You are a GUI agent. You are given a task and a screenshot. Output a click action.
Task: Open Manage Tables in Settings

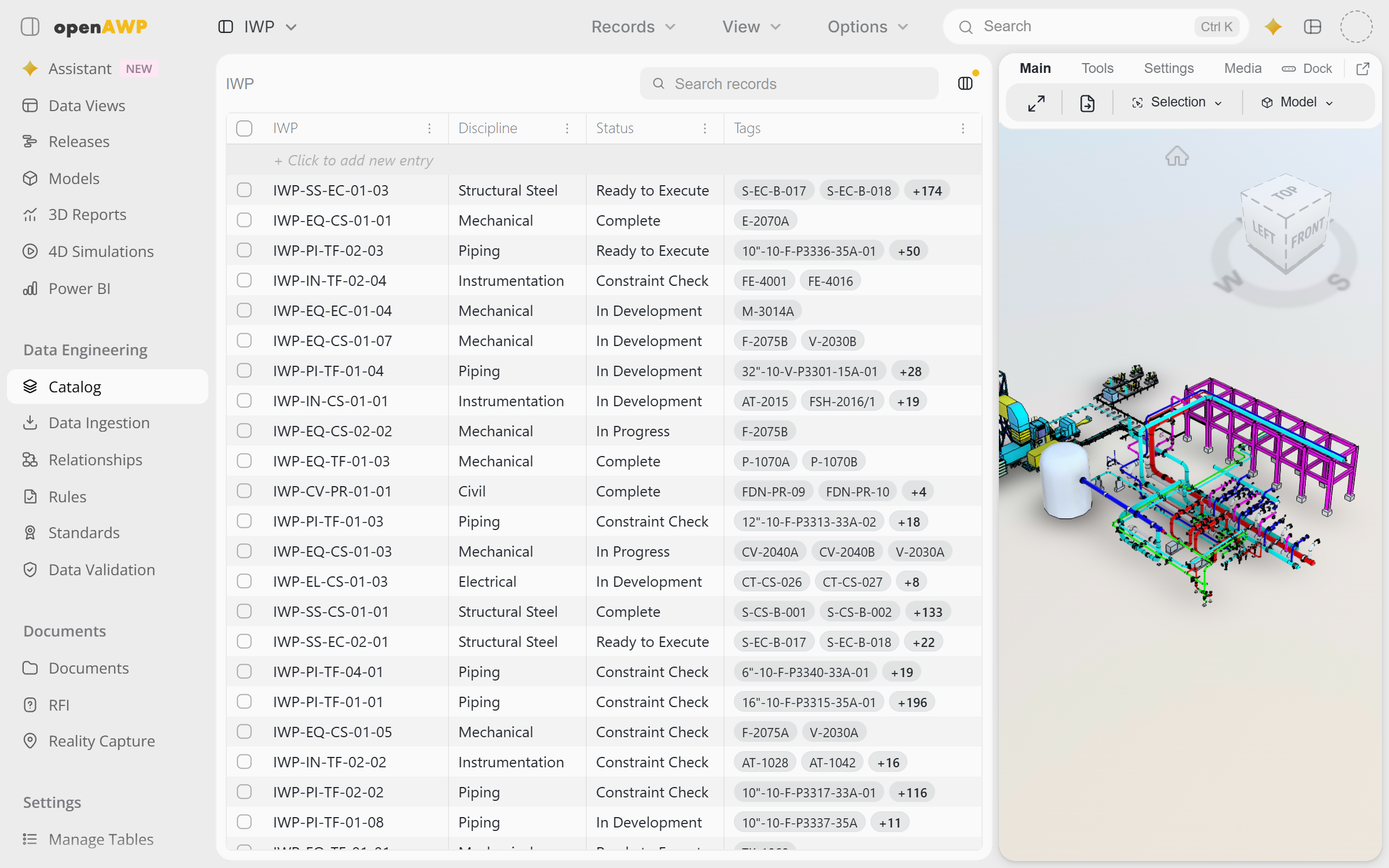(88, 839)
